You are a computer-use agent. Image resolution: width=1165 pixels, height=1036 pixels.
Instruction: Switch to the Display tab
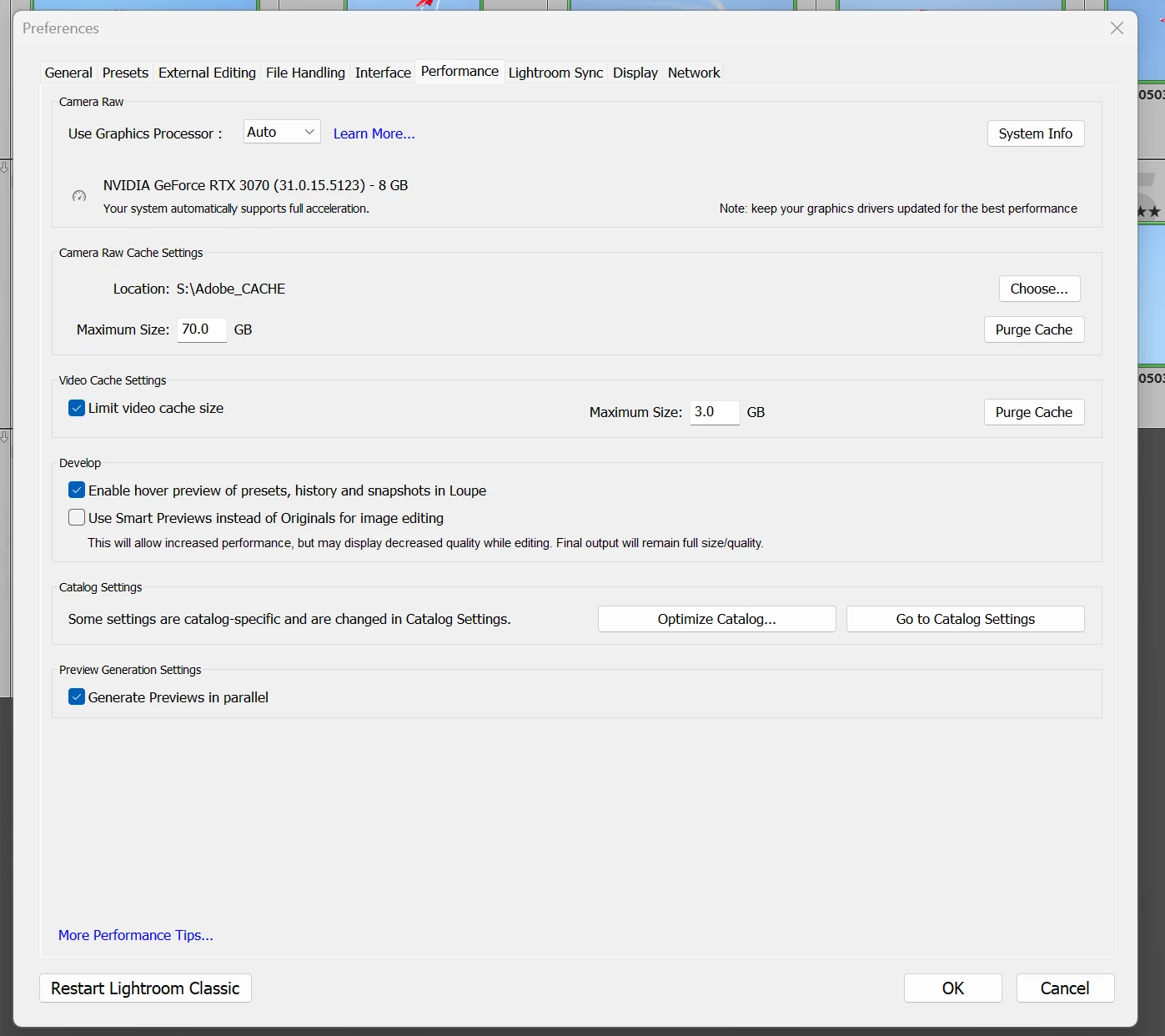pyautogui.click(x=635, y=73)
